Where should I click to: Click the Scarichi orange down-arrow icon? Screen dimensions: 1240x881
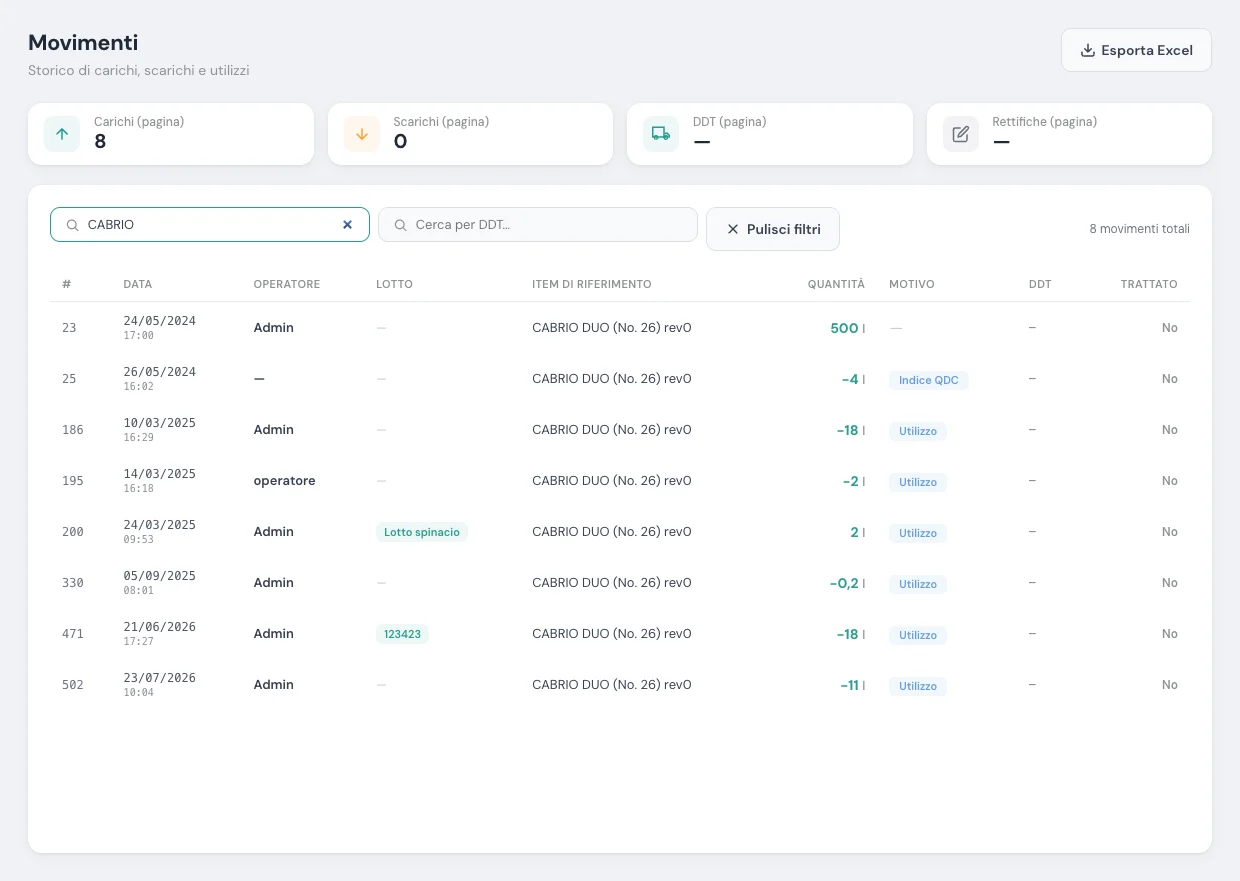click(x=362, y=134)
